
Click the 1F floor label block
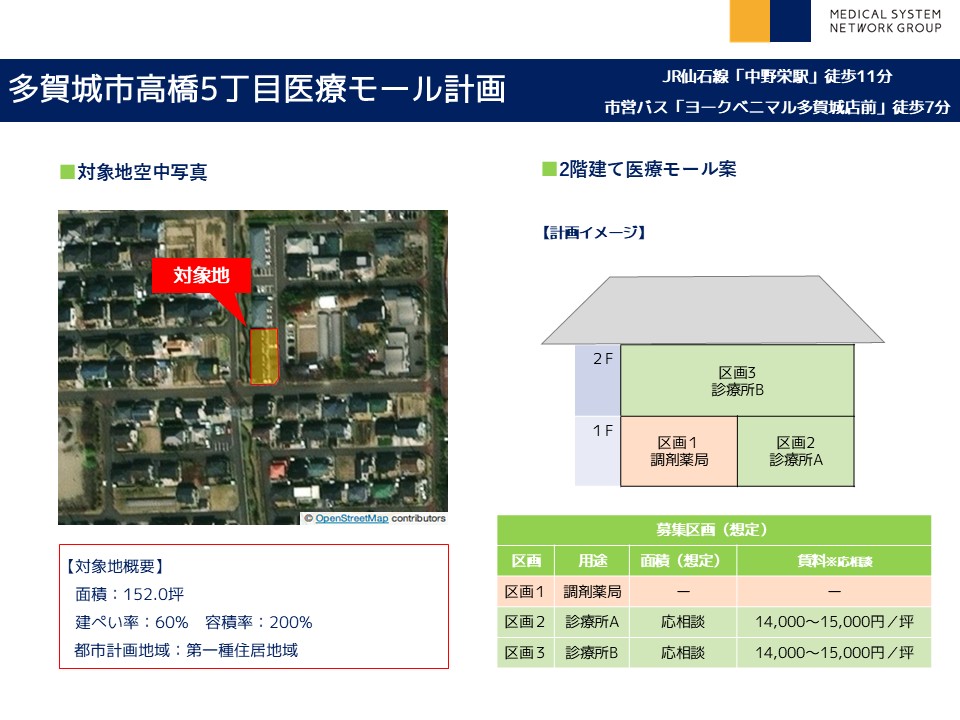(x=597, y=451)
